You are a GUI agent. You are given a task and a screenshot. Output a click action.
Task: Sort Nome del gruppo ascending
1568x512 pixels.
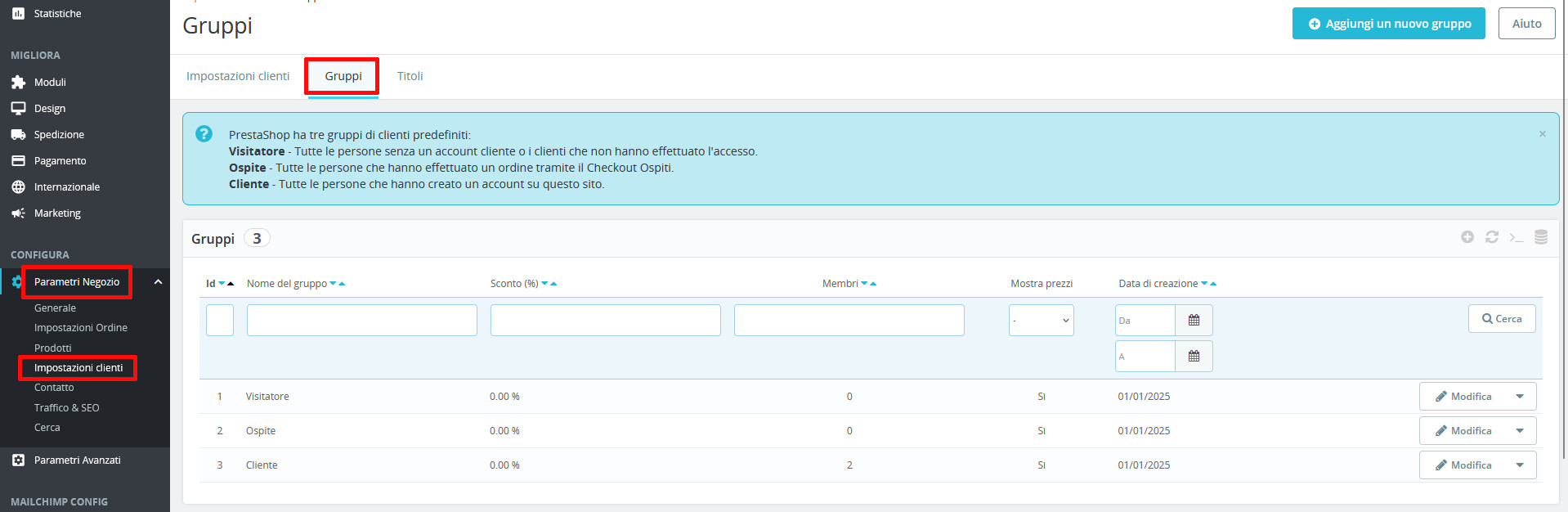coord(342,284)
